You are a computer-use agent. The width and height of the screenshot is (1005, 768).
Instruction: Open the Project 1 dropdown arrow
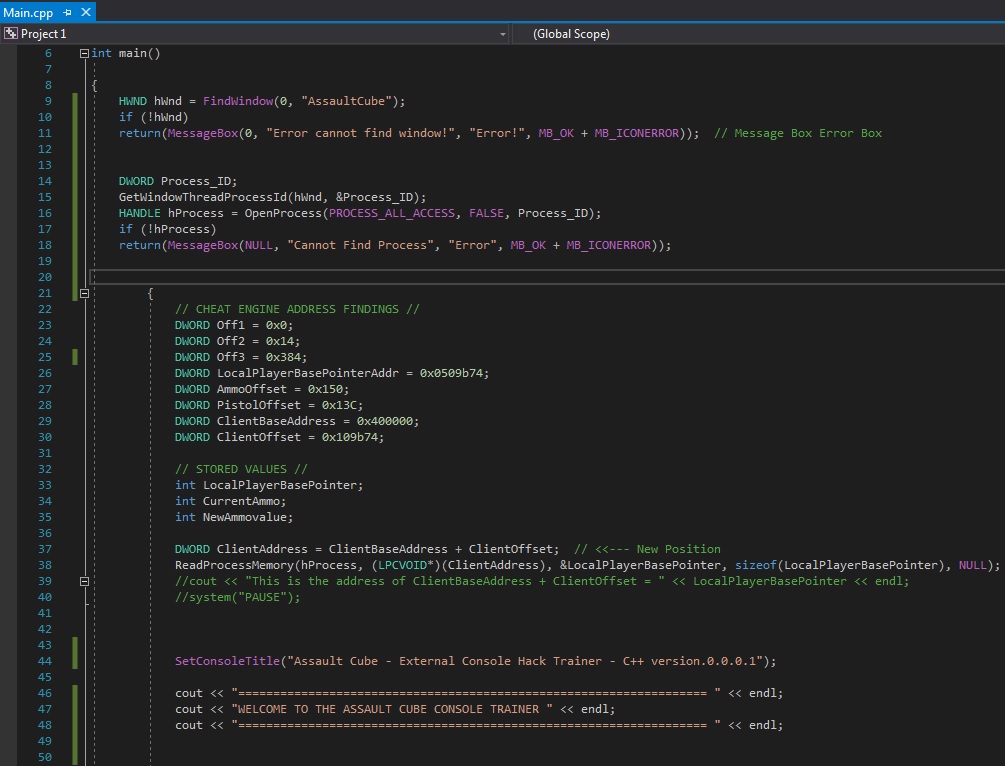pos(502,34)
